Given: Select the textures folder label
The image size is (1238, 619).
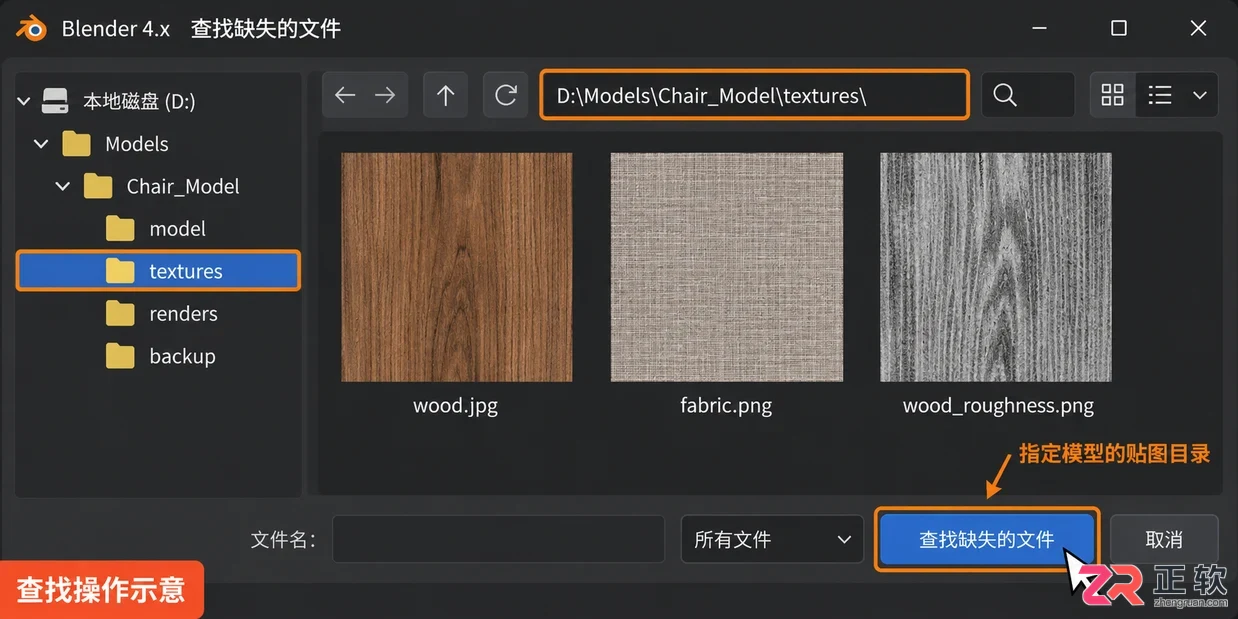Looking at the screenshot, I should point(186,271).
